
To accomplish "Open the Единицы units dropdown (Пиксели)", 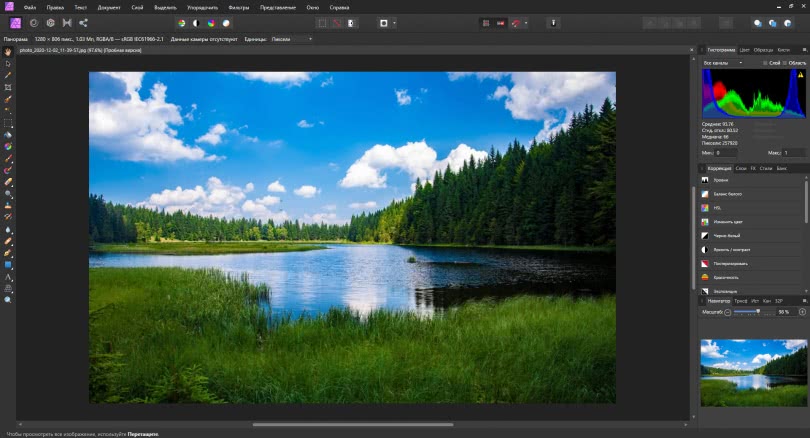I will [x=291, y=39].
